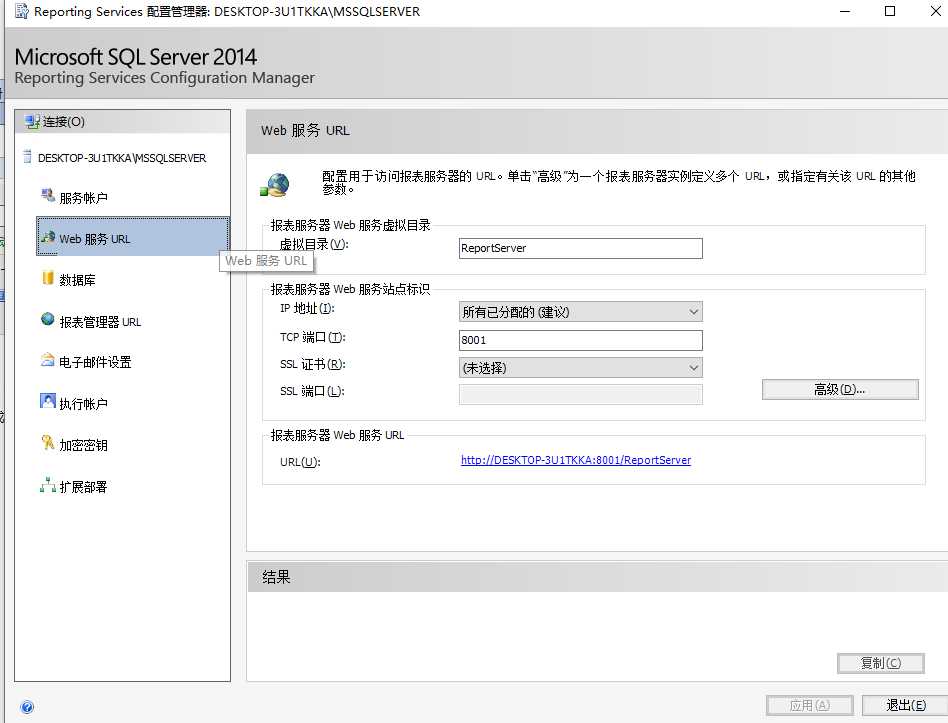The image size is (948, 723).
Task: Click the 报表服务器 Web 服务虚拟目录 group title
Action: tap(350, 225)
